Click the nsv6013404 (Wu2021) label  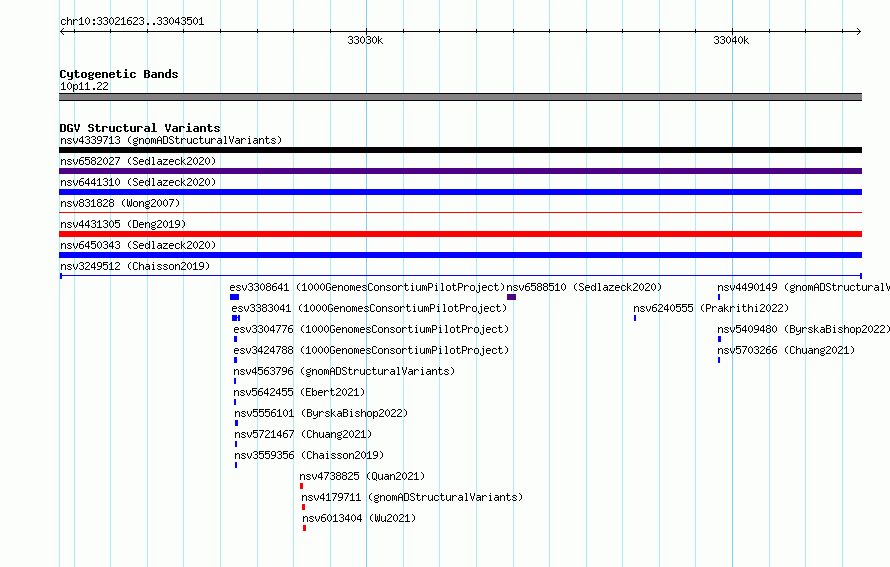pos(359,518)
